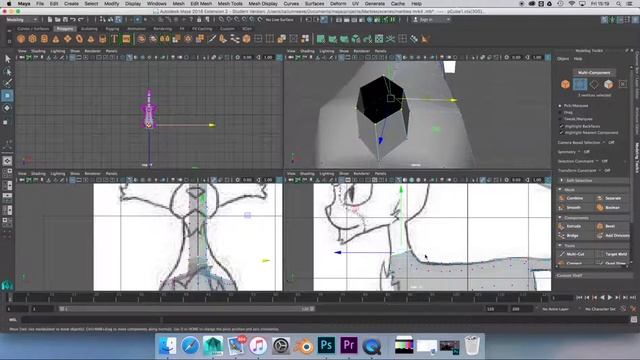Click the polygon cube shelf icon
This screenshot has width=640, height=360.
point(33,39)
